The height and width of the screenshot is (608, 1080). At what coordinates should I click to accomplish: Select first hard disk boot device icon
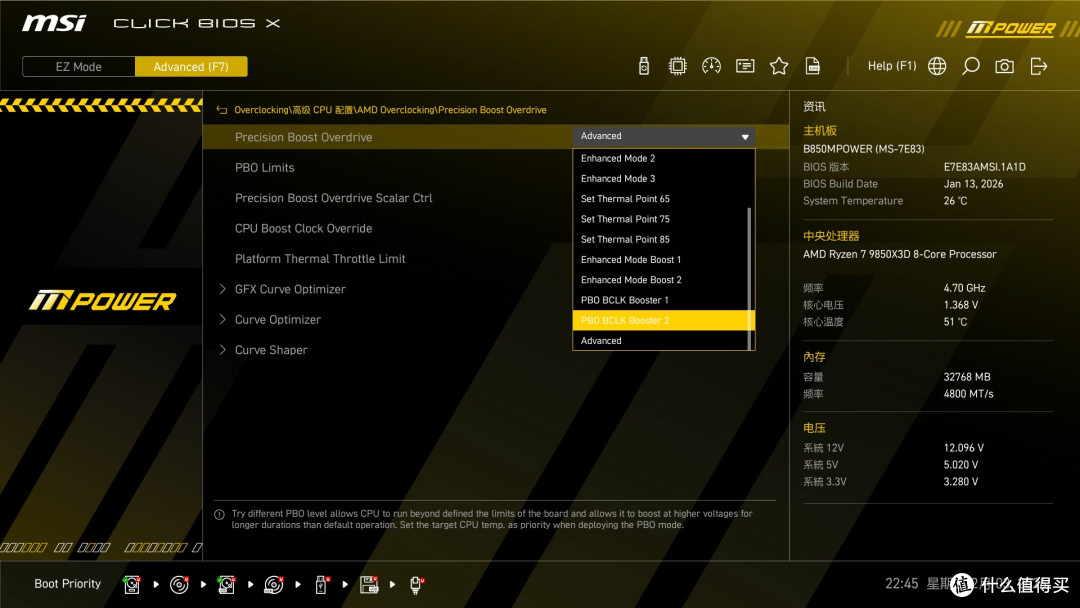132,585
